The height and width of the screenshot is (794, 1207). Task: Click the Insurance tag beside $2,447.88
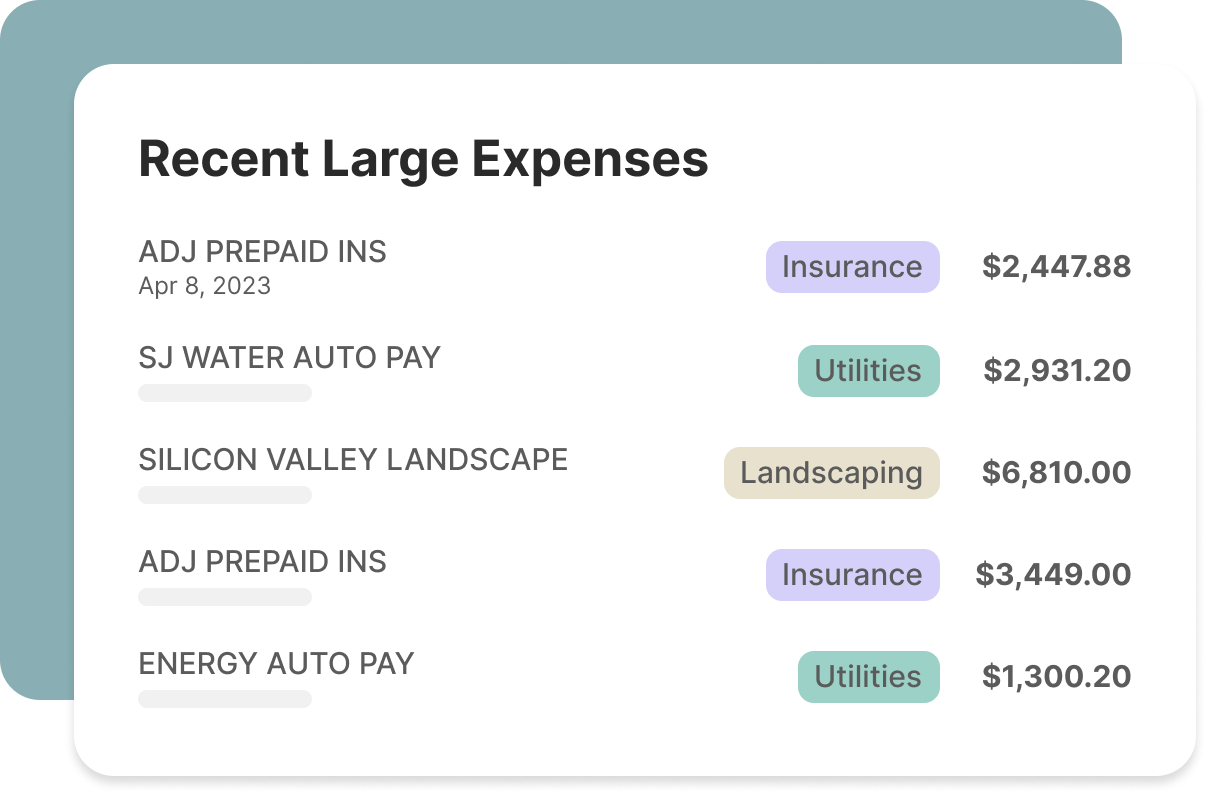[852, 267]
